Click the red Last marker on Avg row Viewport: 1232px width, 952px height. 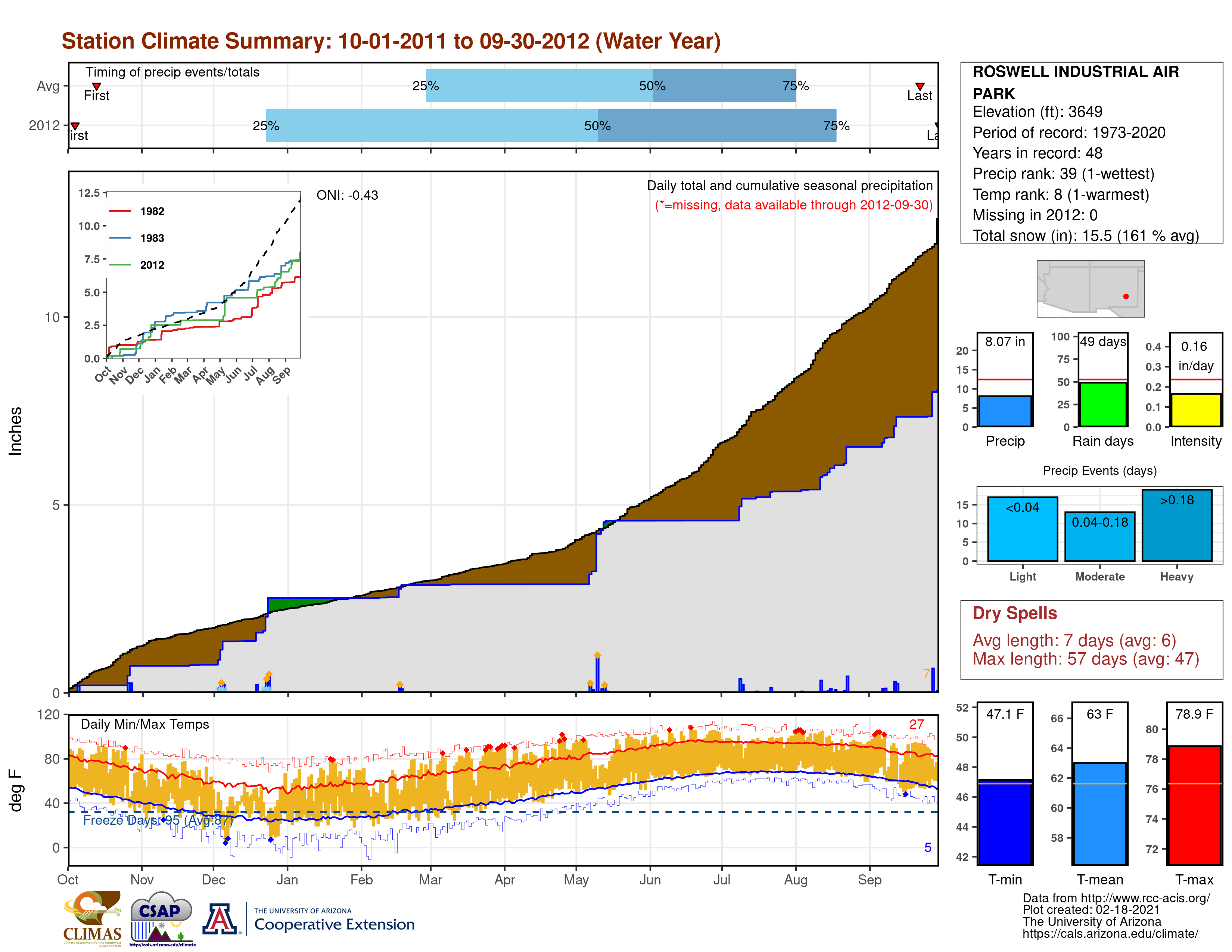920,86
